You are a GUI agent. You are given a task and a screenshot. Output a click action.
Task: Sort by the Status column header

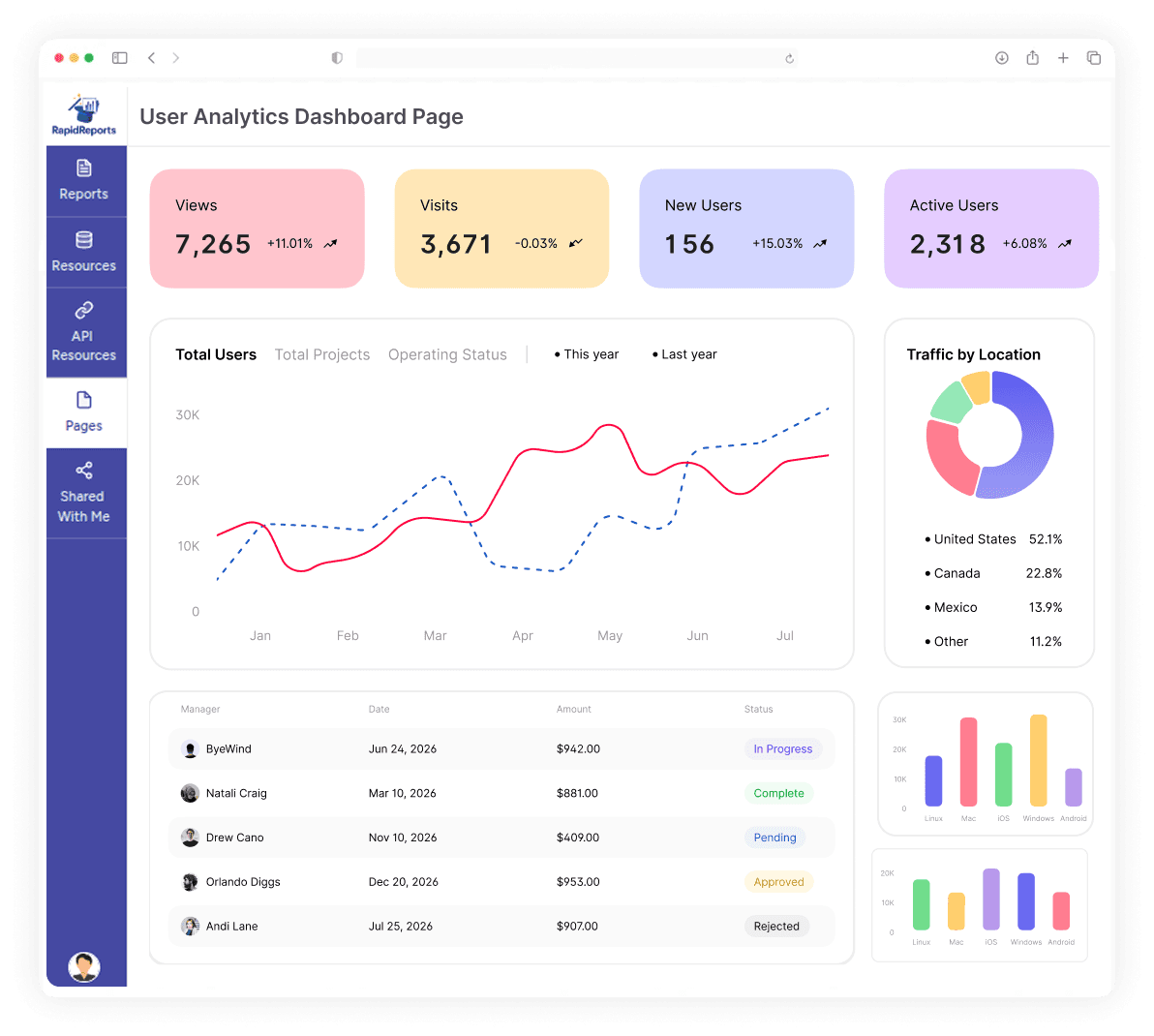(758, 710)
